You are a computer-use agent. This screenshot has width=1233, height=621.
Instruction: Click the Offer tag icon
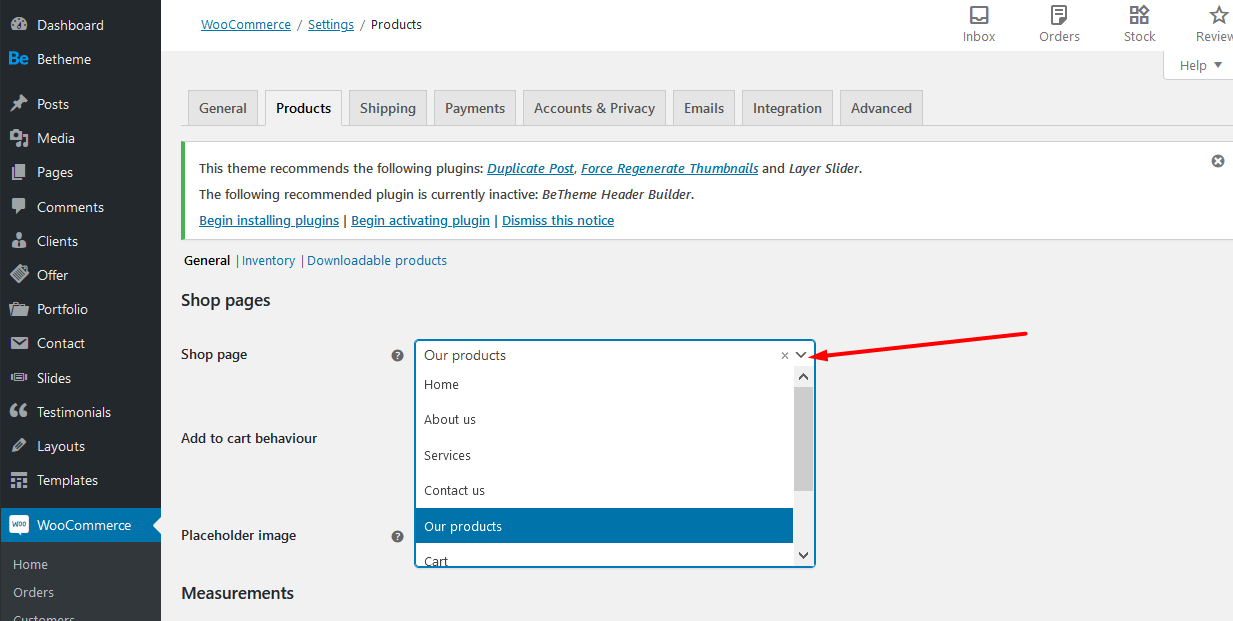[19, 275]
